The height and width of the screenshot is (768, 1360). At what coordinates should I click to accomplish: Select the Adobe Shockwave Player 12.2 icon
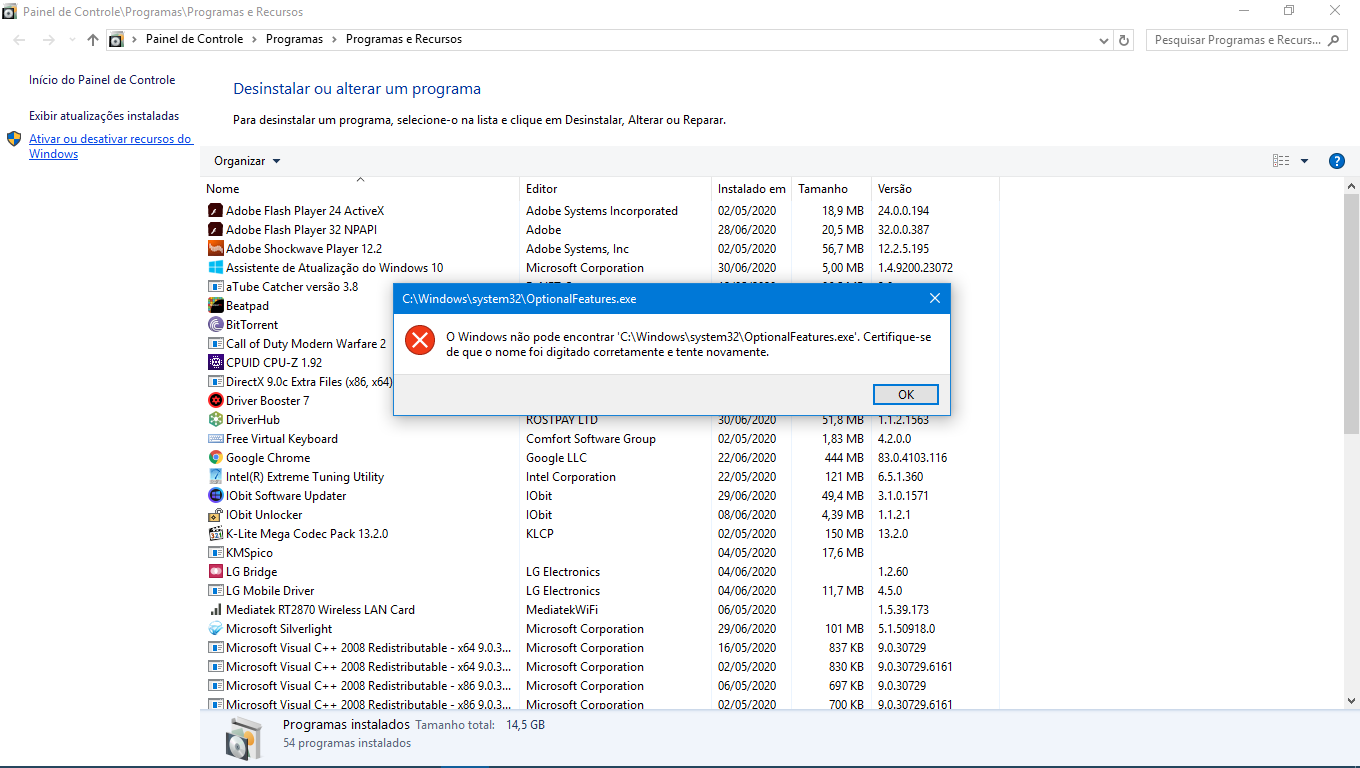coord(215,249)
